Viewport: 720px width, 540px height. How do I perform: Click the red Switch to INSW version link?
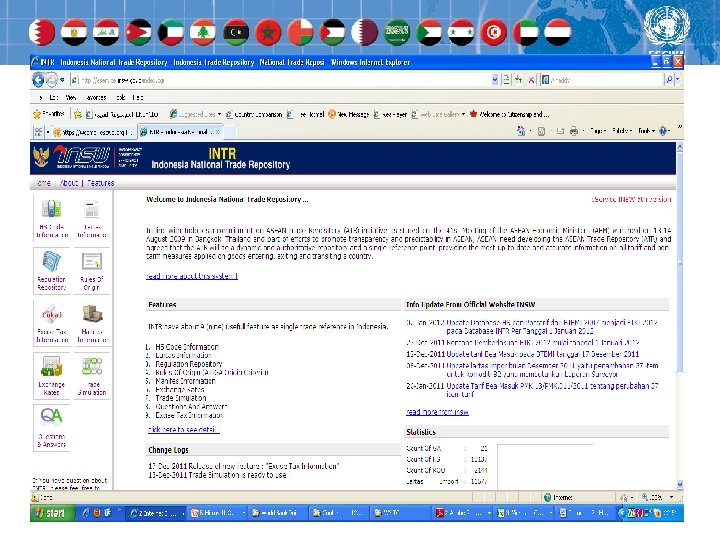pyautogui.click(x=631, y=199)
